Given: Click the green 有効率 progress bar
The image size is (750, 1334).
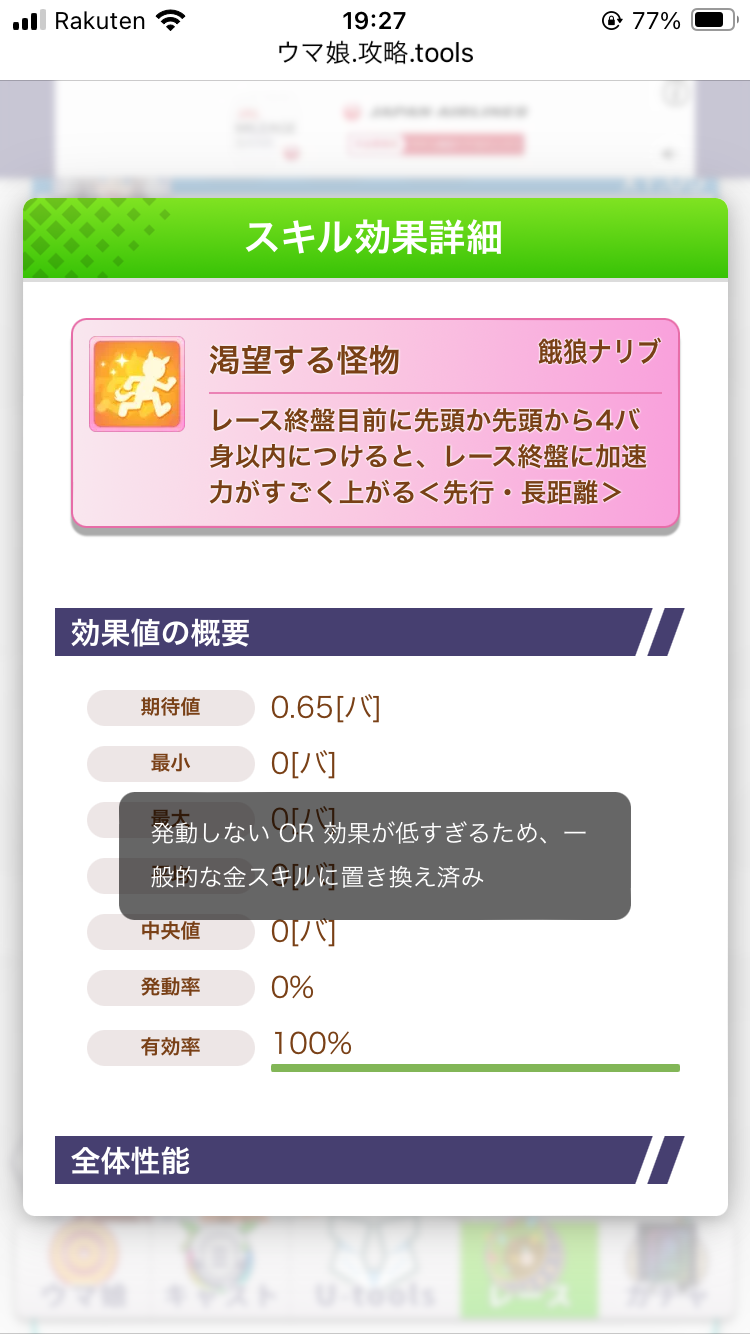Looking at the screenshot, I should point(475,1068).
